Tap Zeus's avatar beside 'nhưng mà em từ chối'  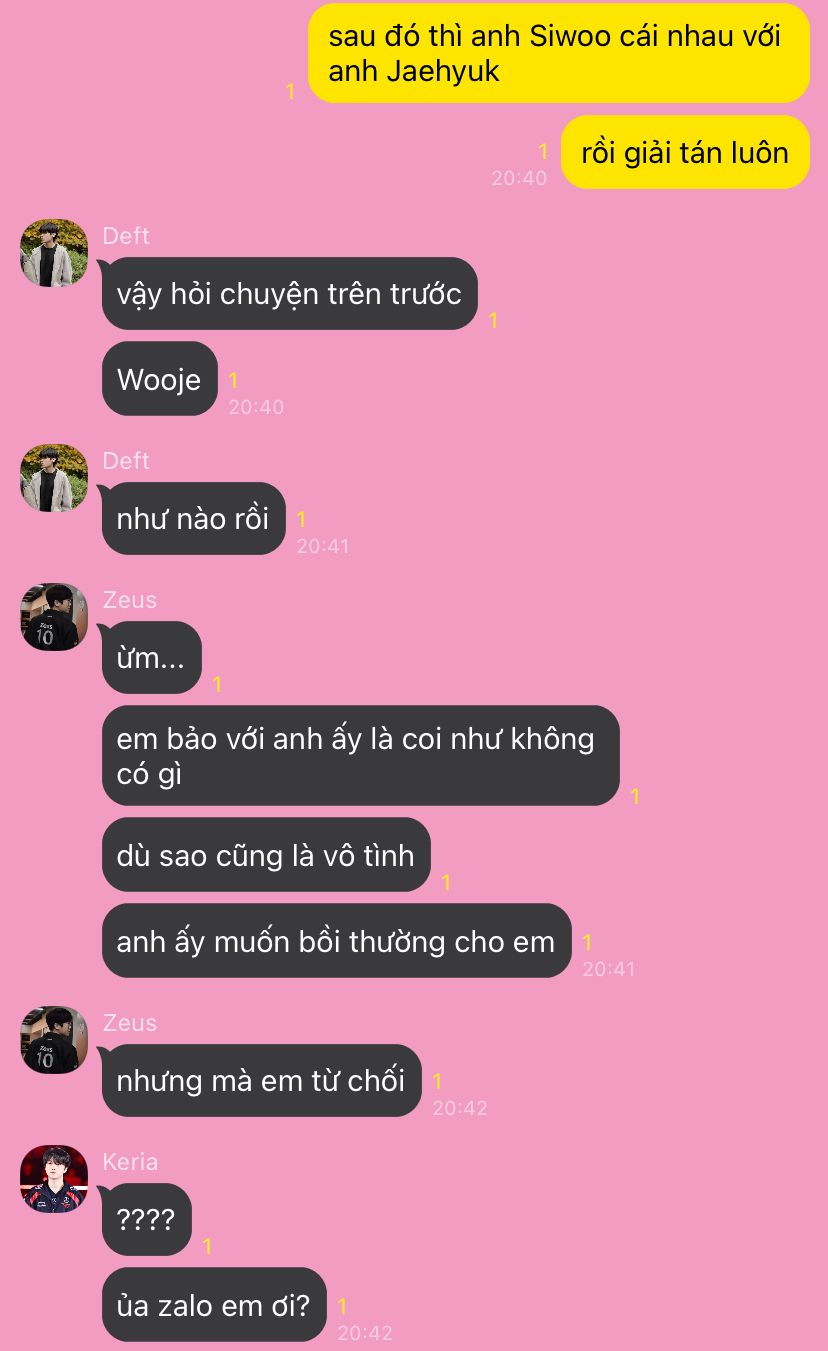click(54, 1040)
